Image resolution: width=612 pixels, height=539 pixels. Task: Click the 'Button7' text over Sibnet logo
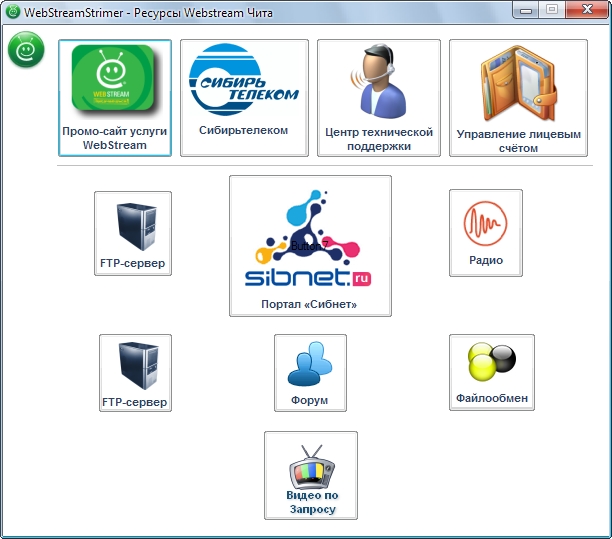click(309, 245)
